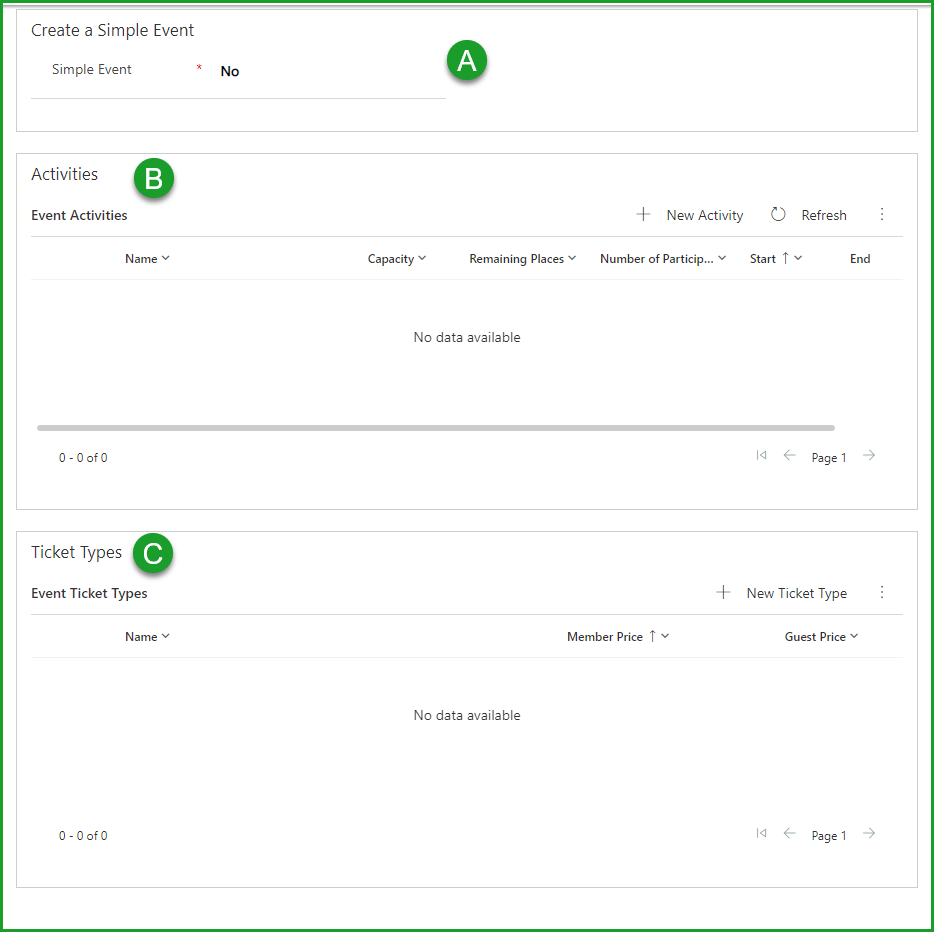Open More commands menu in Activities section
The width and height of the screenshot is (934, 932).
point(882,214)
